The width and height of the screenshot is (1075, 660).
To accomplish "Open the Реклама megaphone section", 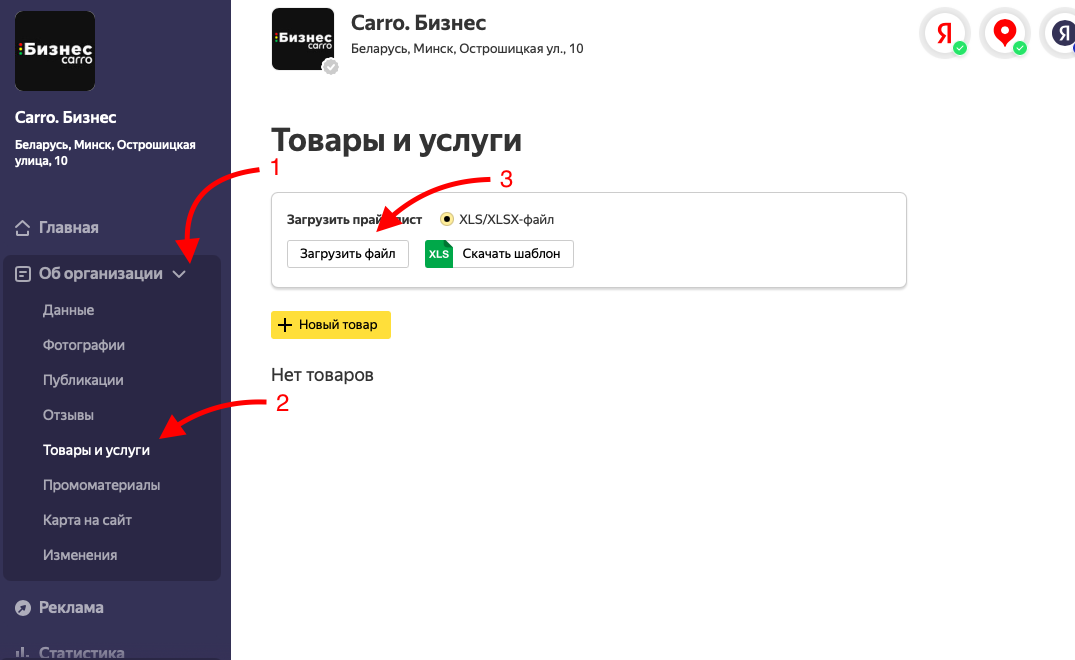I will point(20,607).
